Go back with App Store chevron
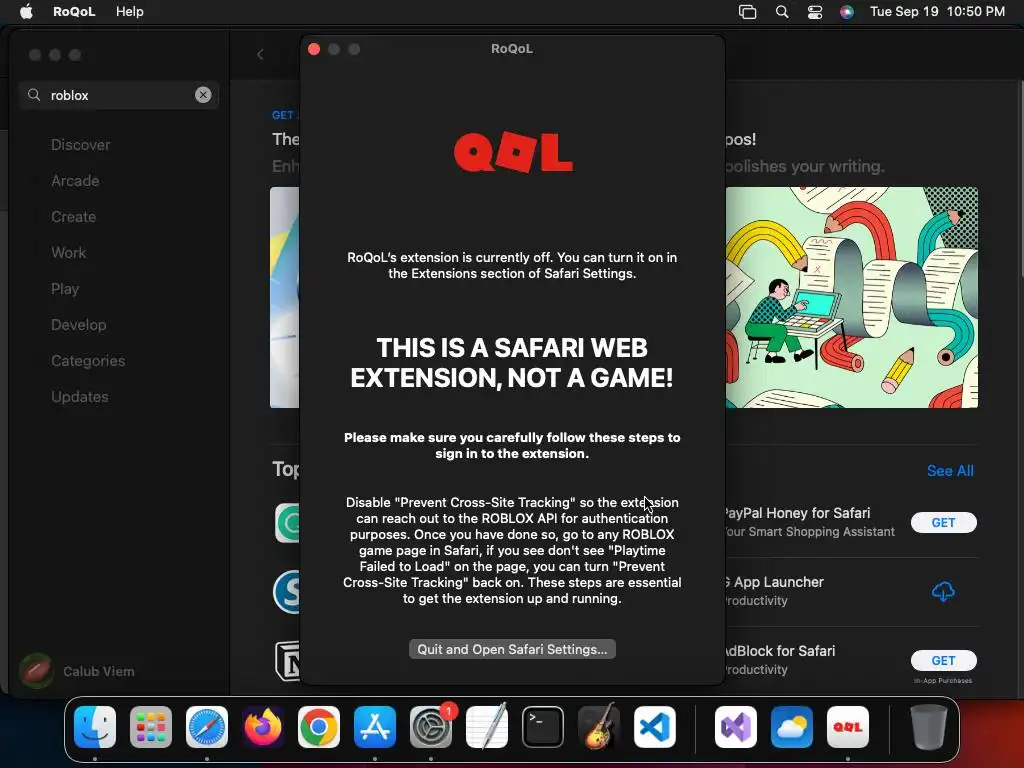Viewport: 1024px width, 768px height. click(260, 55)
